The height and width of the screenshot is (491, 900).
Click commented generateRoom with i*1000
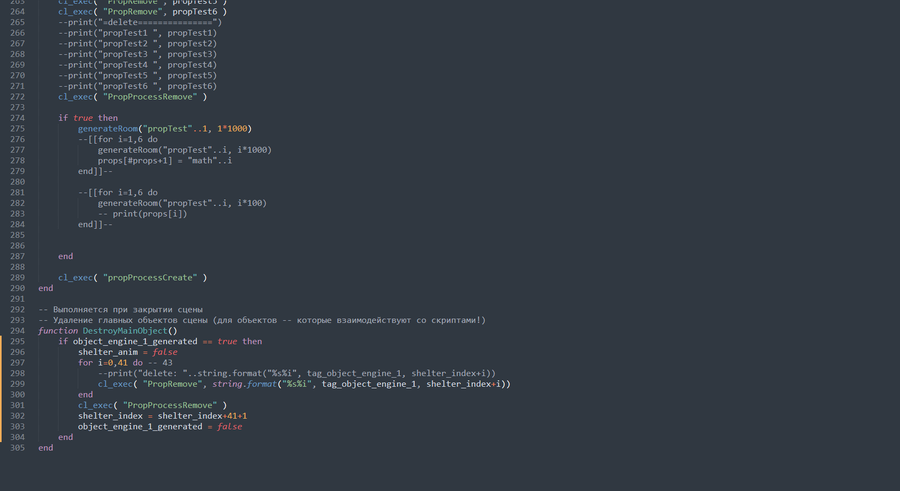(x=184, y=150)
